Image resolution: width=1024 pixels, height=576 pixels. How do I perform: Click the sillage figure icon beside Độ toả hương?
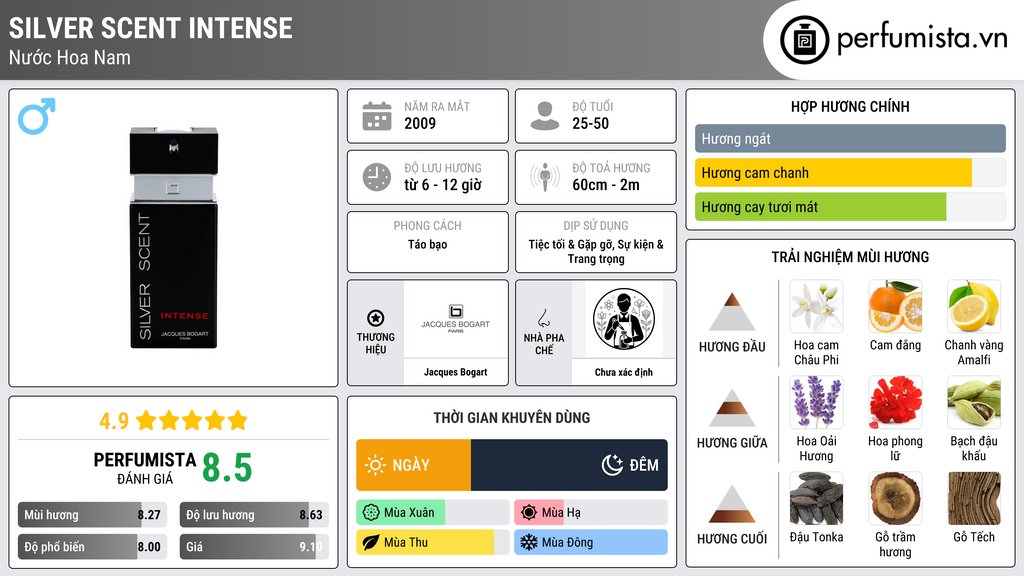545,177
